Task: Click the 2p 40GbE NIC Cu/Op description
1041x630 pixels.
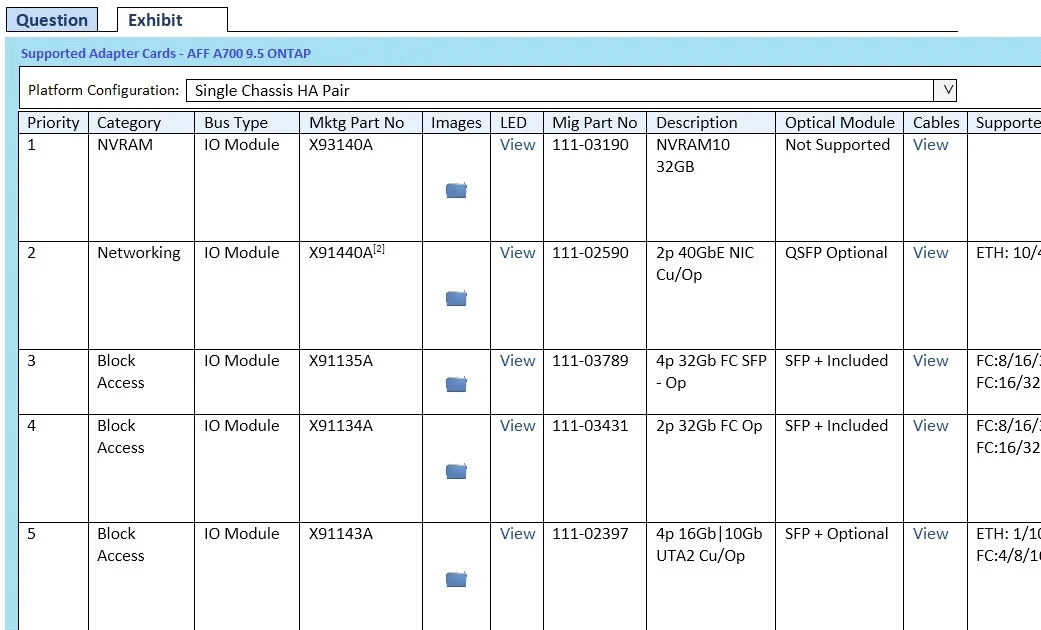Action: point(705,264)
